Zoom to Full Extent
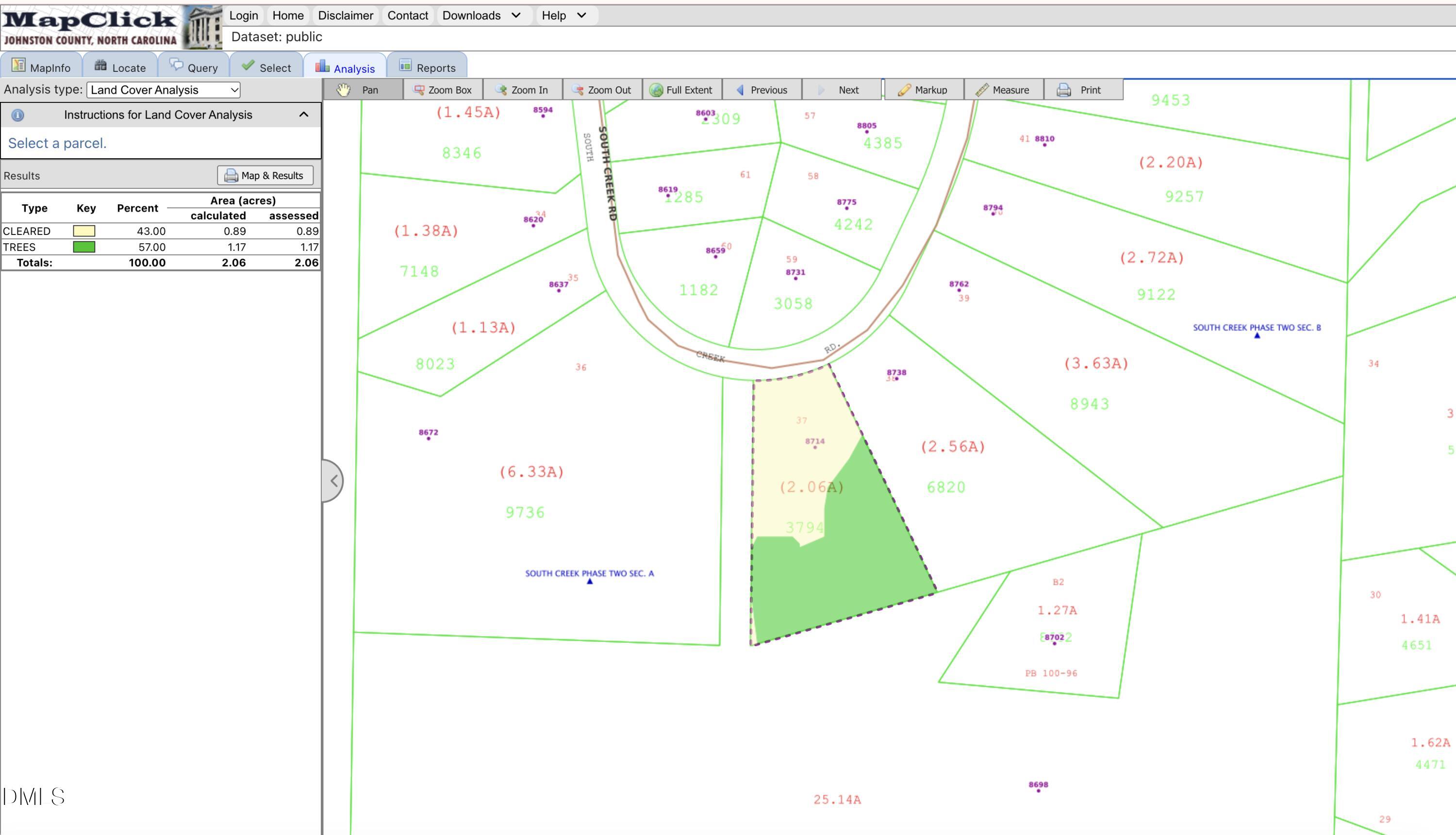This screenshot has width=1456, height=835. (681, 90)
